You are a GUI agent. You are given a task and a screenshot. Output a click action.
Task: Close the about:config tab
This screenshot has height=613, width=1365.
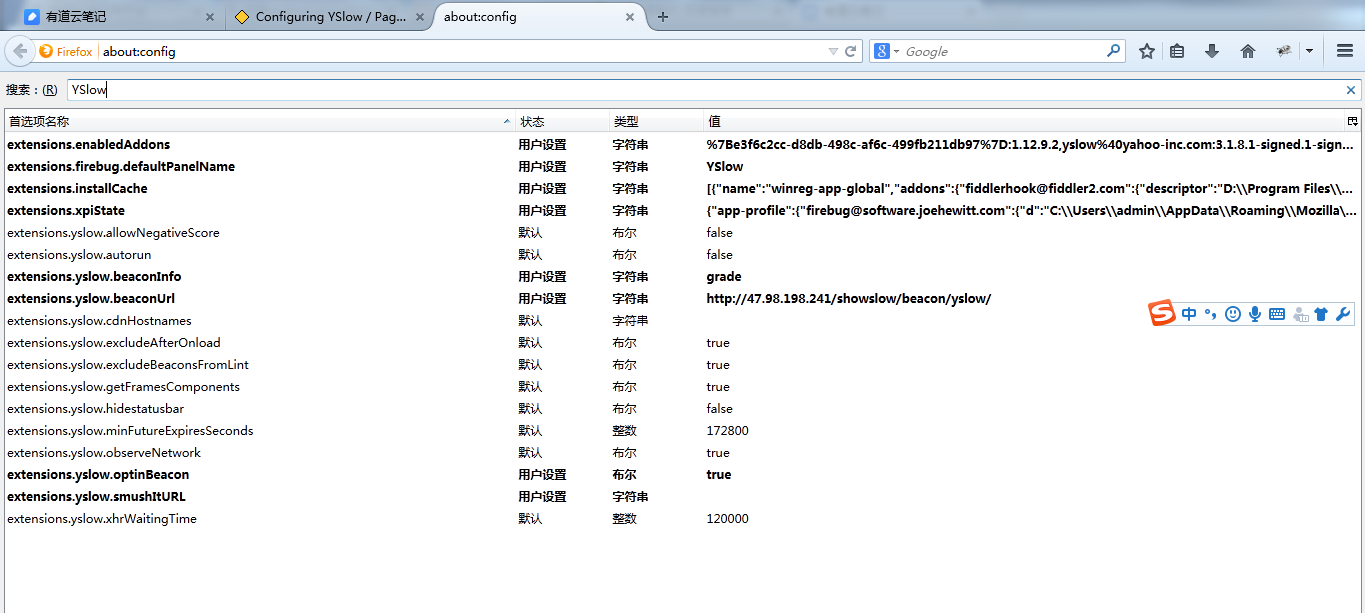pos(630,17)
